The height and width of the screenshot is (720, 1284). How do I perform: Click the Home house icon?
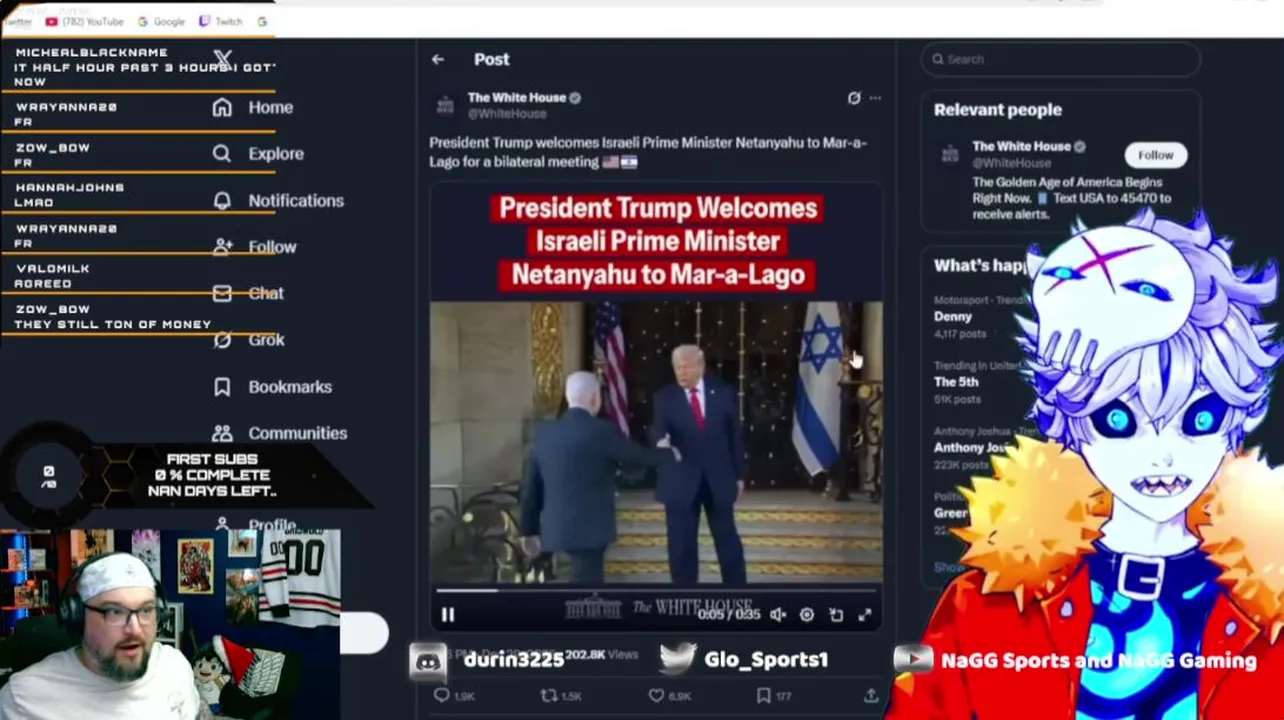pyautogui.click(x=222, y=107)
